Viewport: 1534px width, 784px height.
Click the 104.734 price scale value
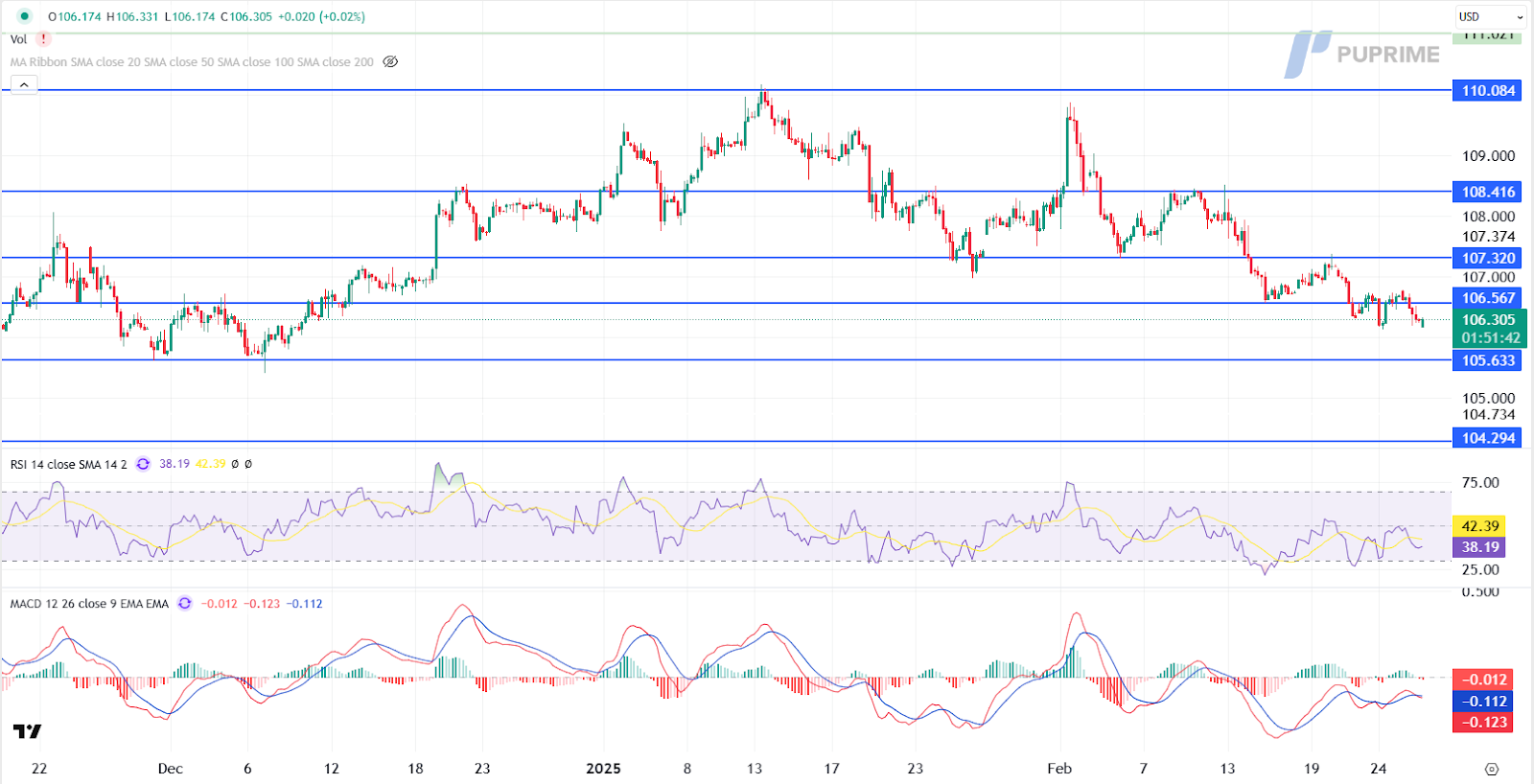(1488, 415)
